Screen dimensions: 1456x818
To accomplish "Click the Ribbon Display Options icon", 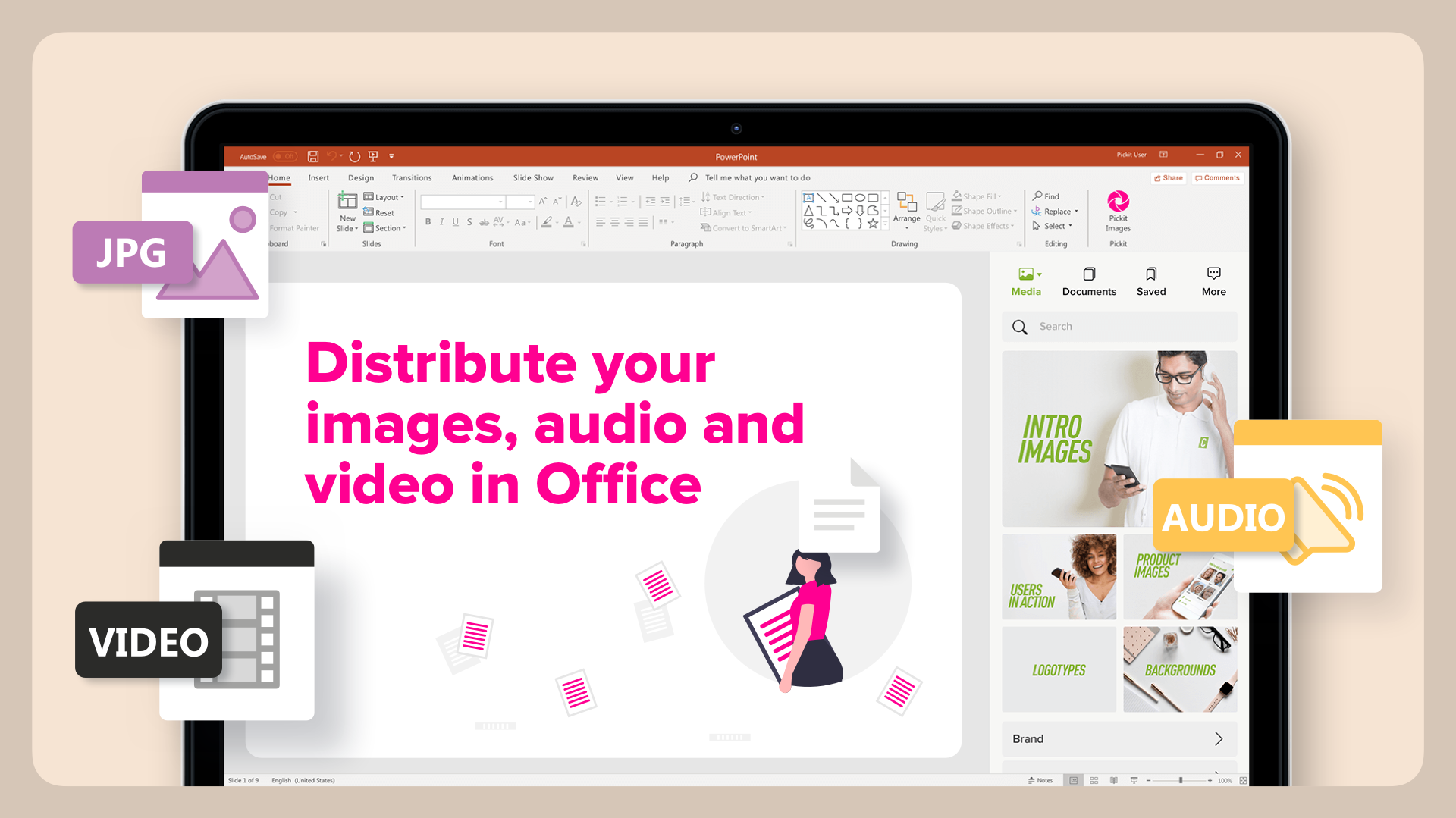I will (1163, 155).
